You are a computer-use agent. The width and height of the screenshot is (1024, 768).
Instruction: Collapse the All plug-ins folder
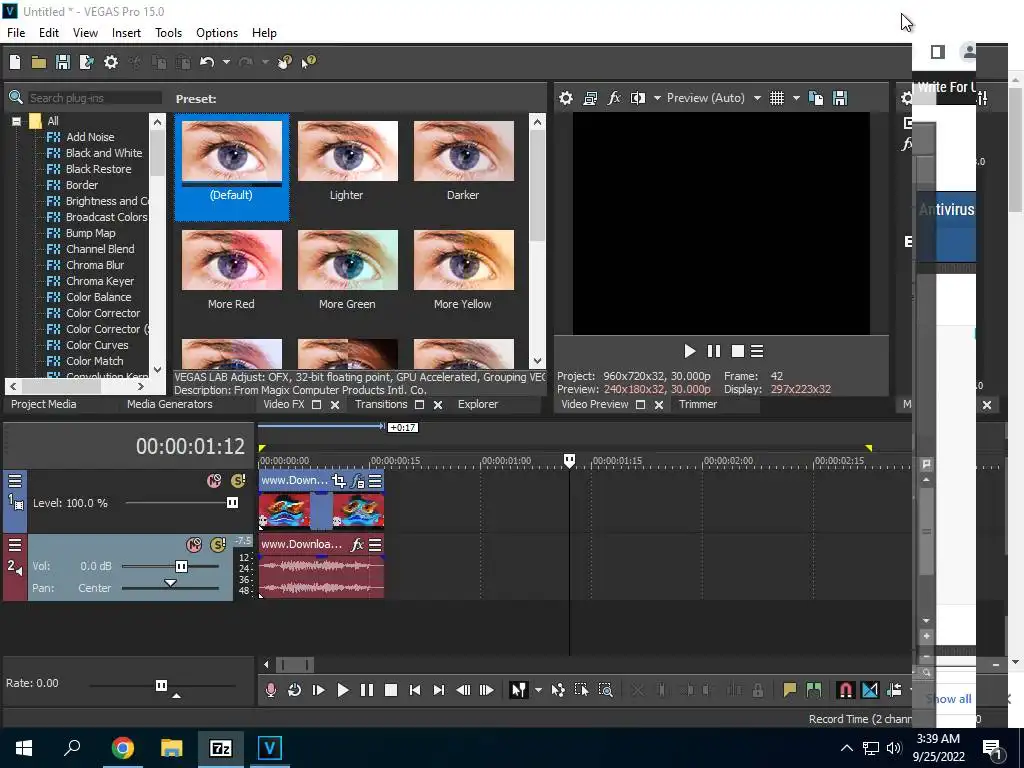click(16, 121)
